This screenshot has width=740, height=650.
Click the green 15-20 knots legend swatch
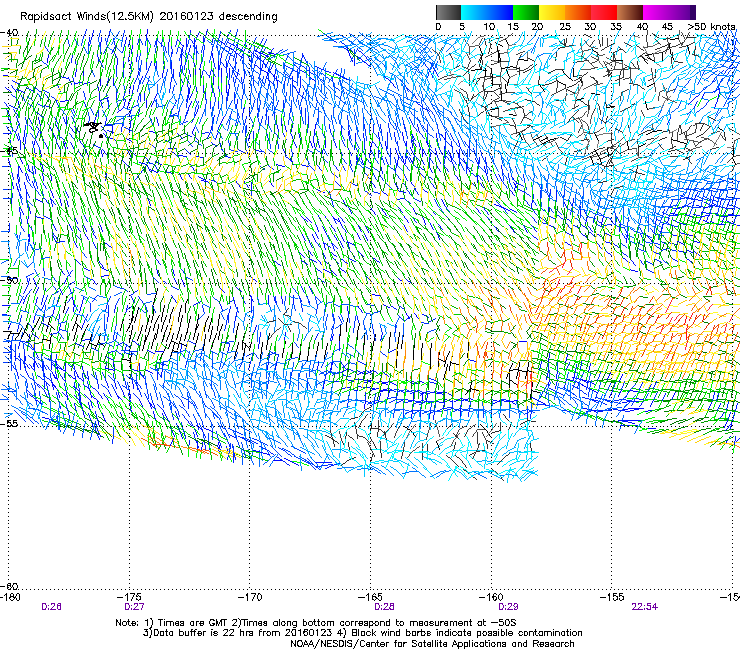tap(526, 12)
